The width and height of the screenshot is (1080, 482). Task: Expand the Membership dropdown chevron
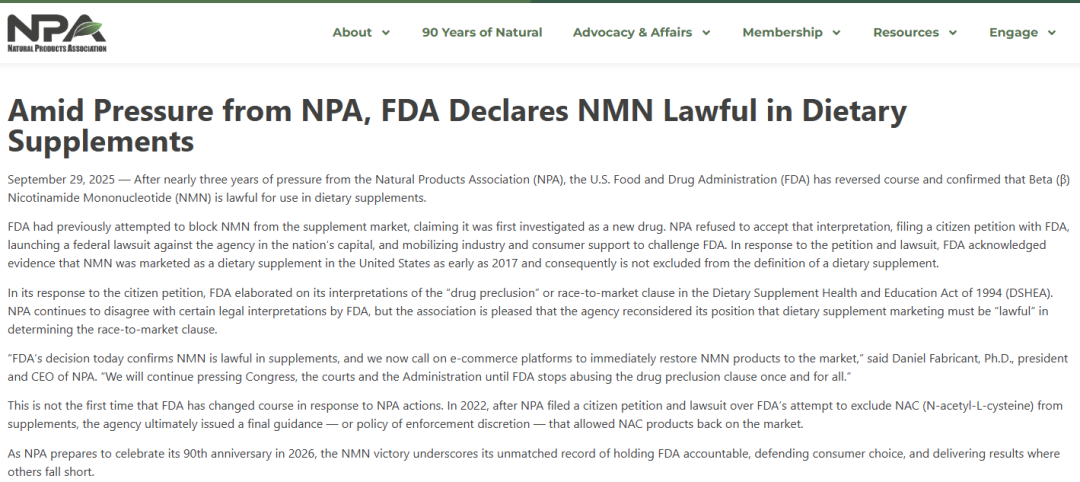point(836,33)
